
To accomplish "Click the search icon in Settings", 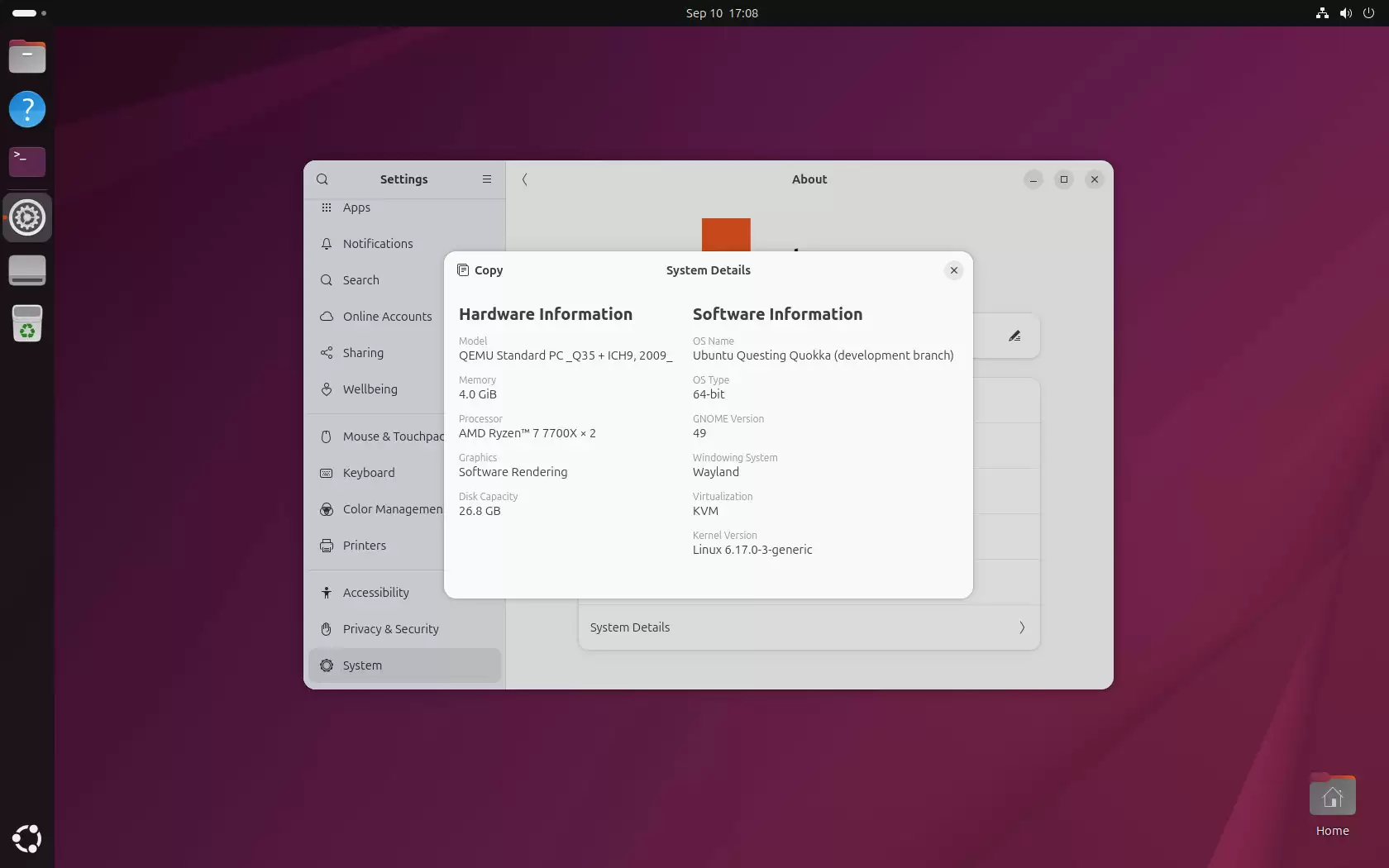I will point(322,179).
